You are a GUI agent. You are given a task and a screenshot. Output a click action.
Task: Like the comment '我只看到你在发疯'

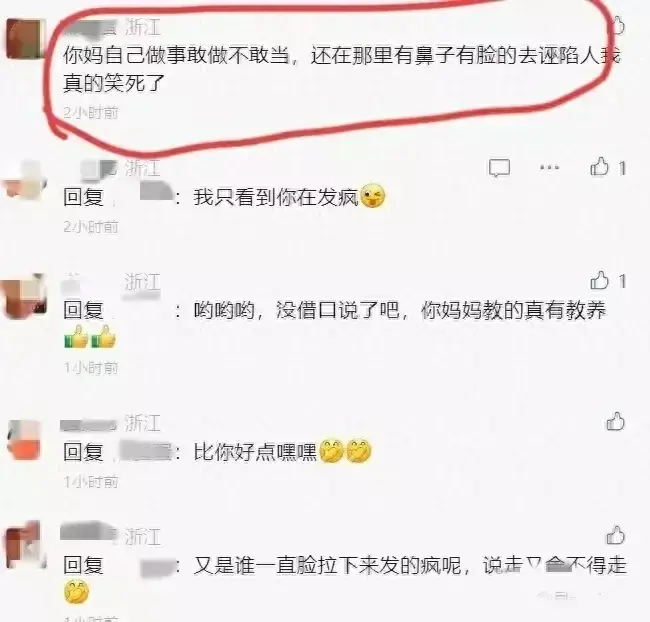click(x=599, y=168)
